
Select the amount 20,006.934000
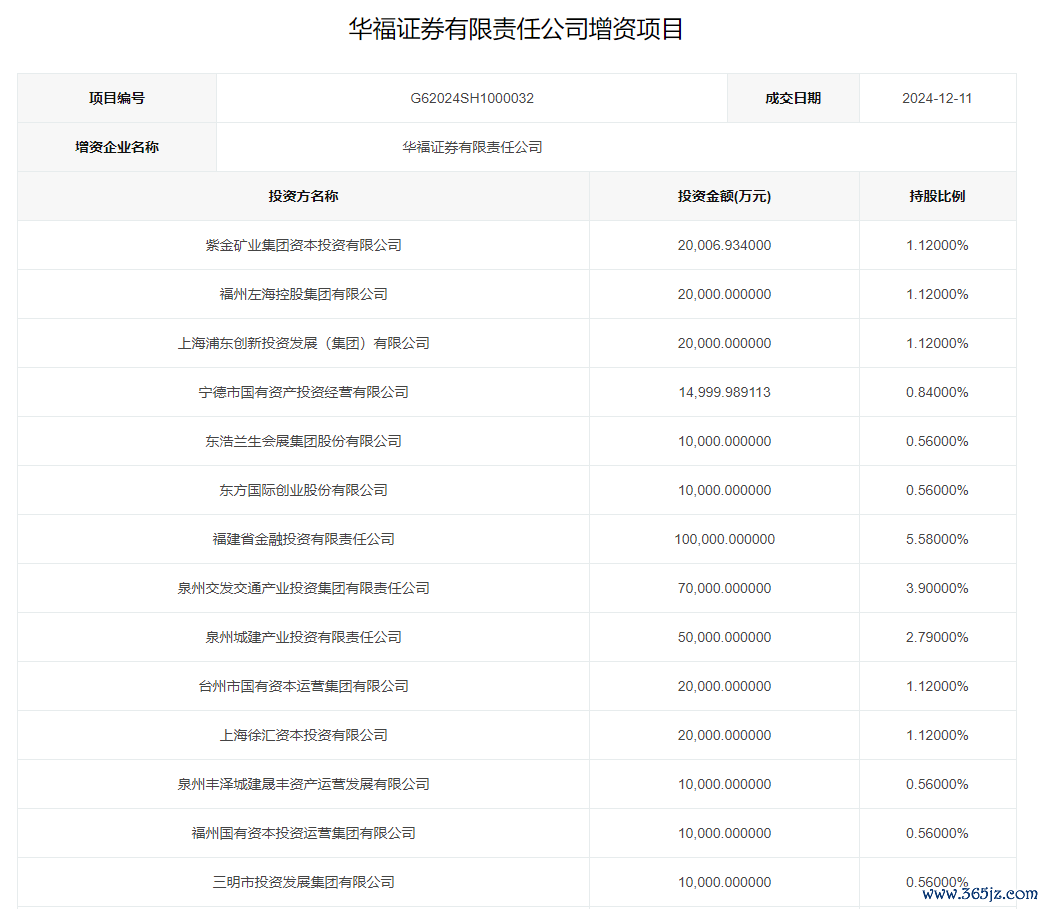tap(724, 245)
